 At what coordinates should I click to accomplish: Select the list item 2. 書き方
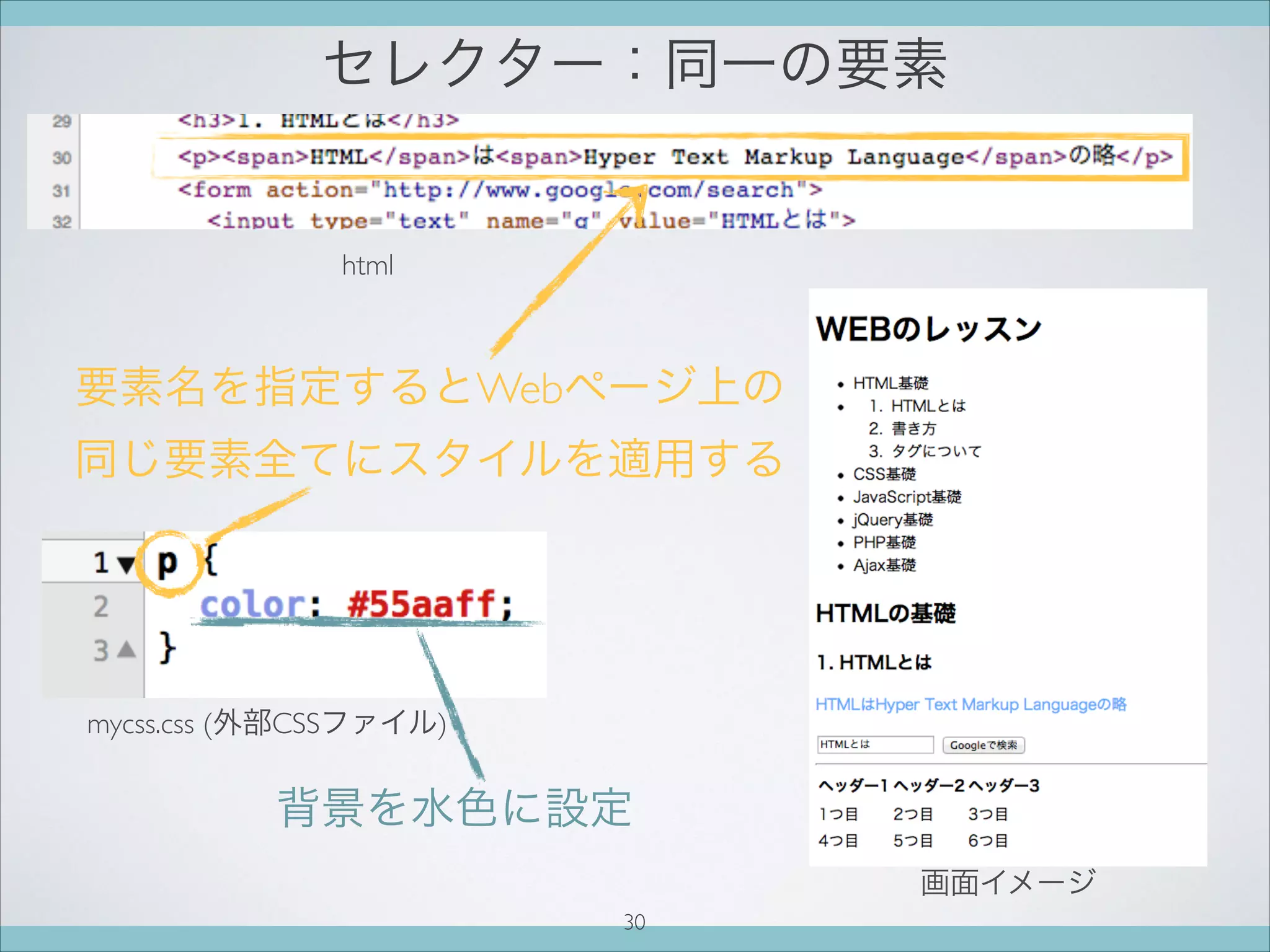tap(902, 428)
